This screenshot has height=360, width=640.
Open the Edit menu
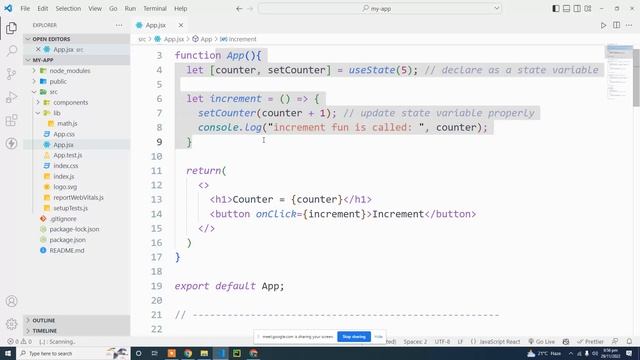[42, 8]
